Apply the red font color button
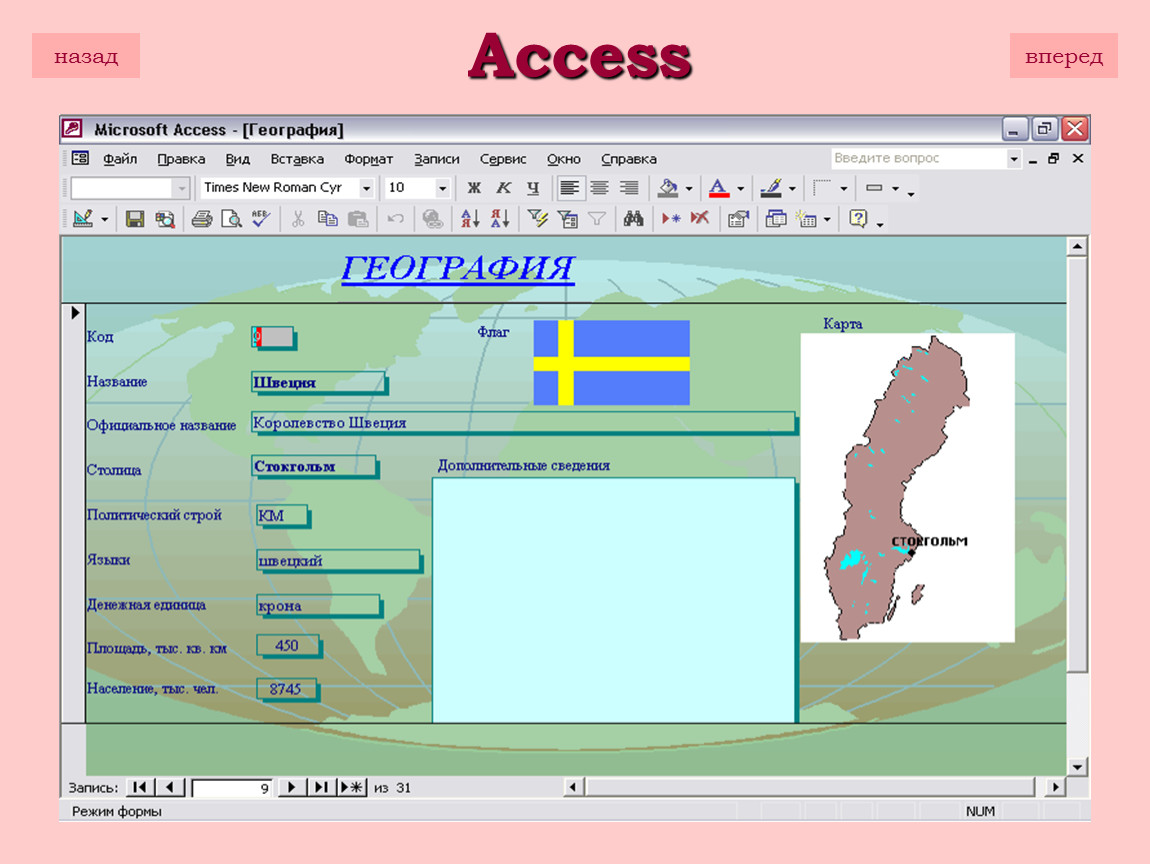The height and width of the screenshot is (864, 1150). tap(719, 188)
